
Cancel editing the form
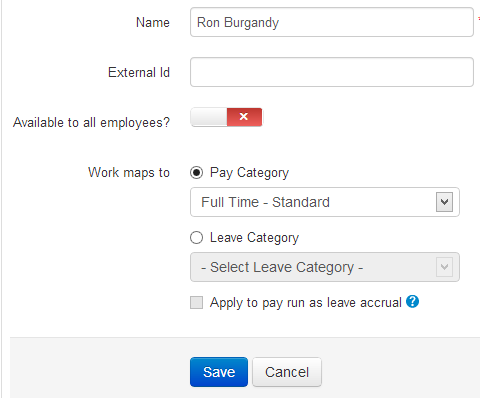tap(287, 372)
